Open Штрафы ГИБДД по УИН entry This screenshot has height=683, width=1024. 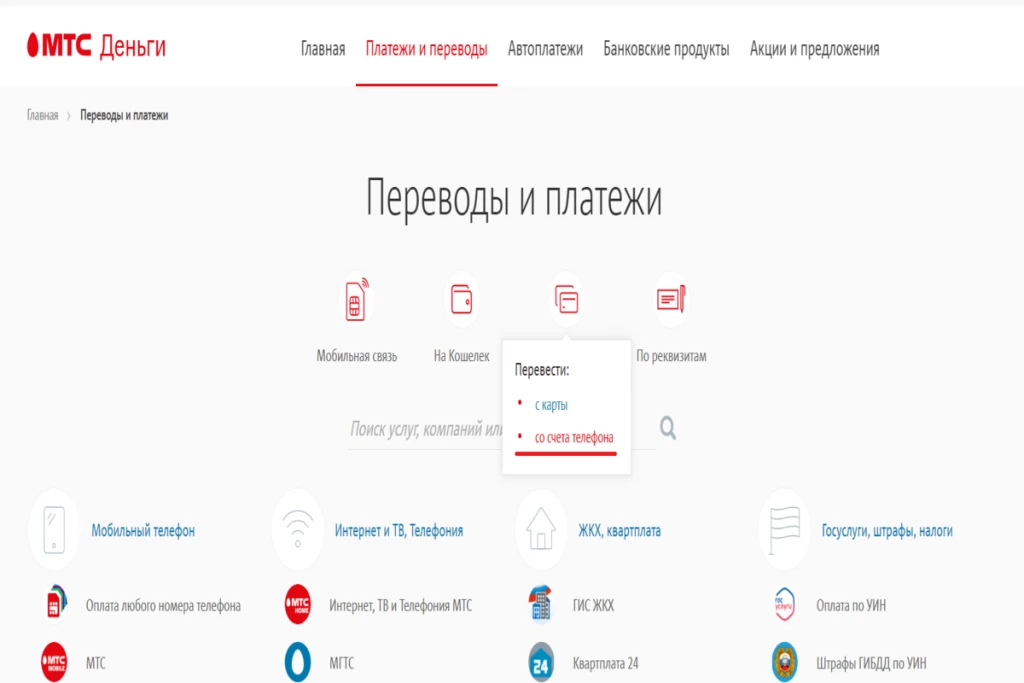(871, 663)
